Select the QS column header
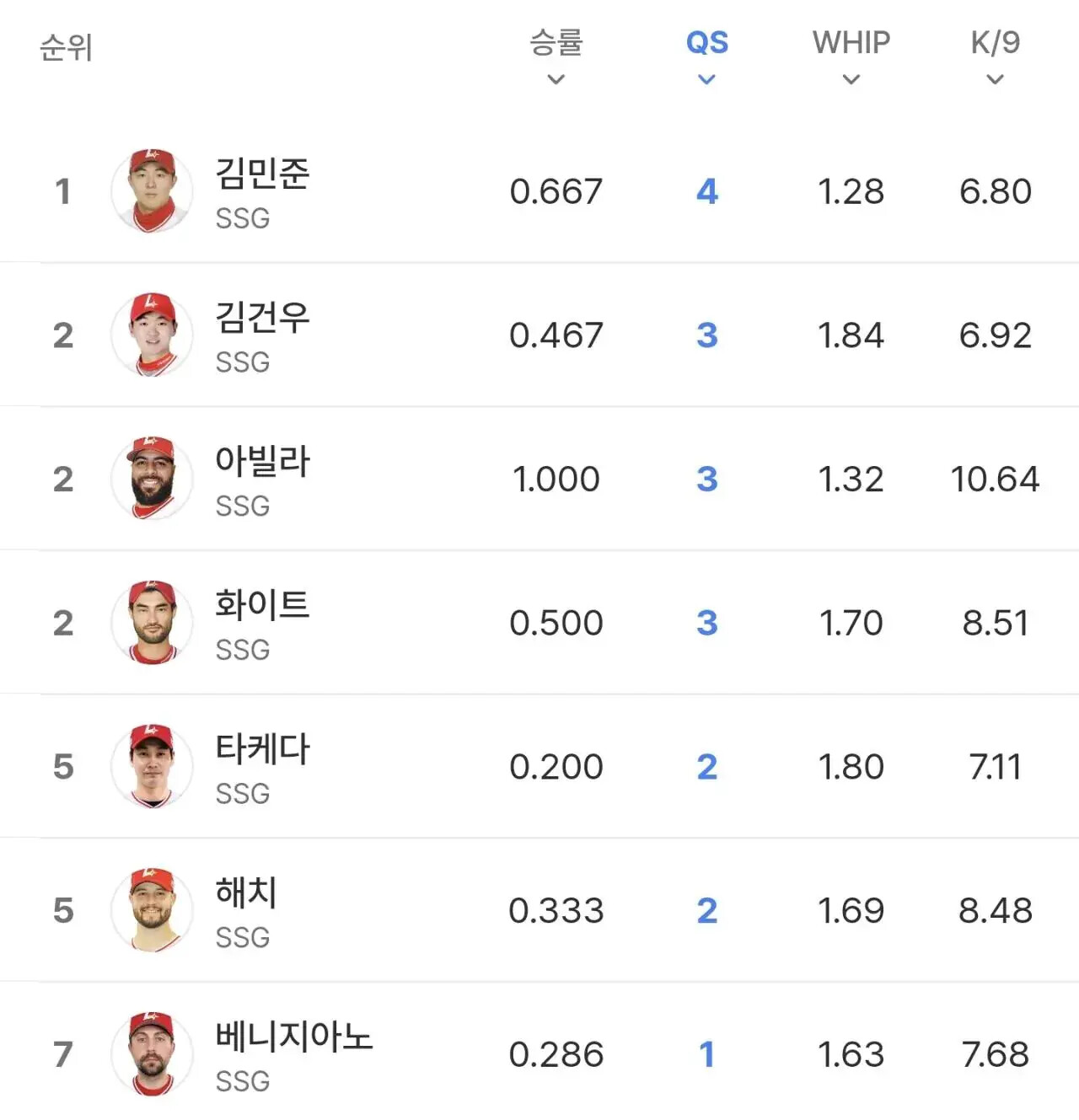 [706, 42]
